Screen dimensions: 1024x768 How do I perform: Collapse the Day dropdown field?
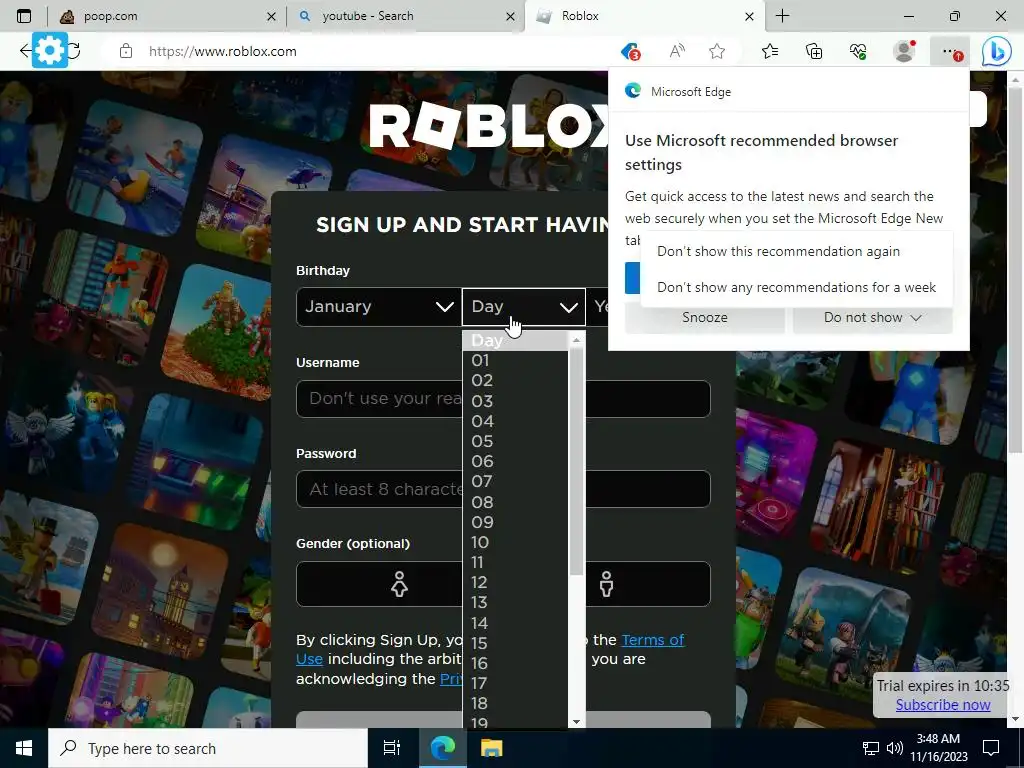(x=524, y=307)
